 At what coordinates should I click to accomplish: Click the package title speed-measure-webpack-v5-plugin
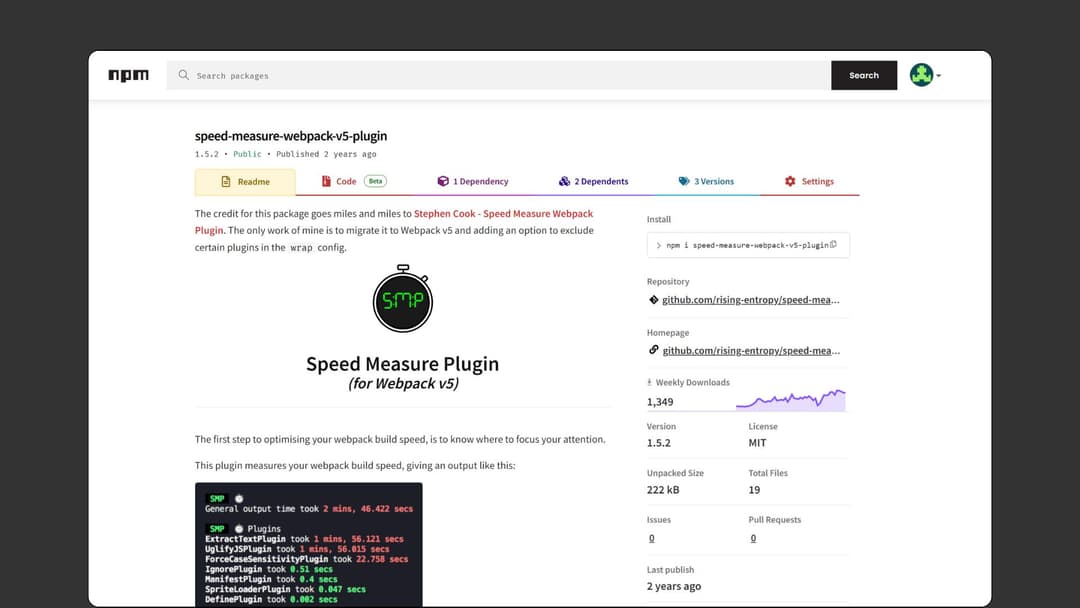click(291, 136)
